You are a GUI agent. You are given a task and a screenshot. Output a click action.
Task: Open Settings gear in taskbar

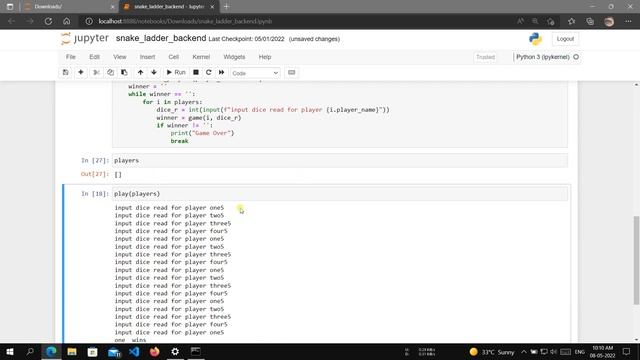175,351
